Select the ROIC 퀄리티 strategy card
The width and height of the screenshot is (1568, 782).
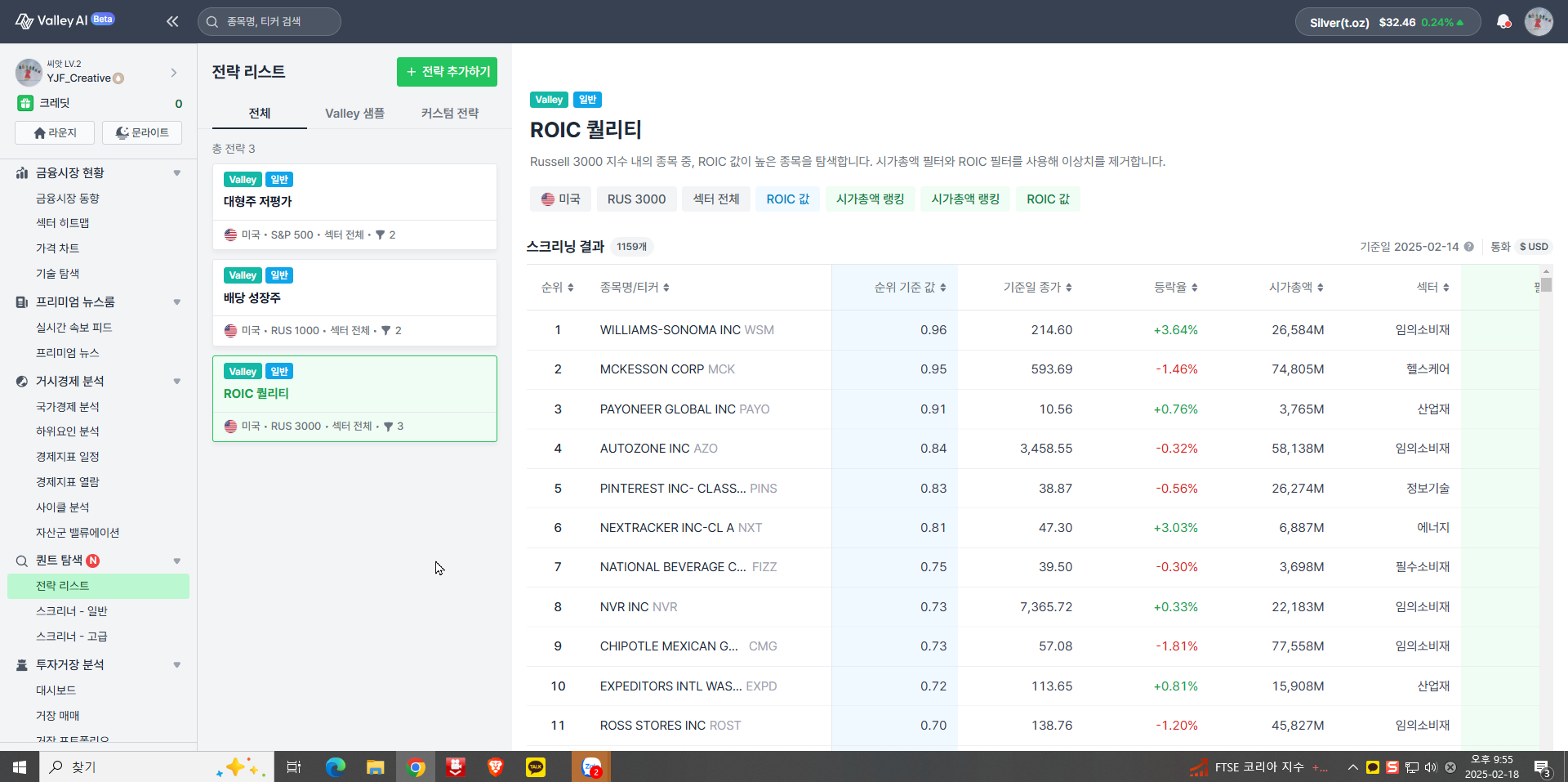coord(354,399)
